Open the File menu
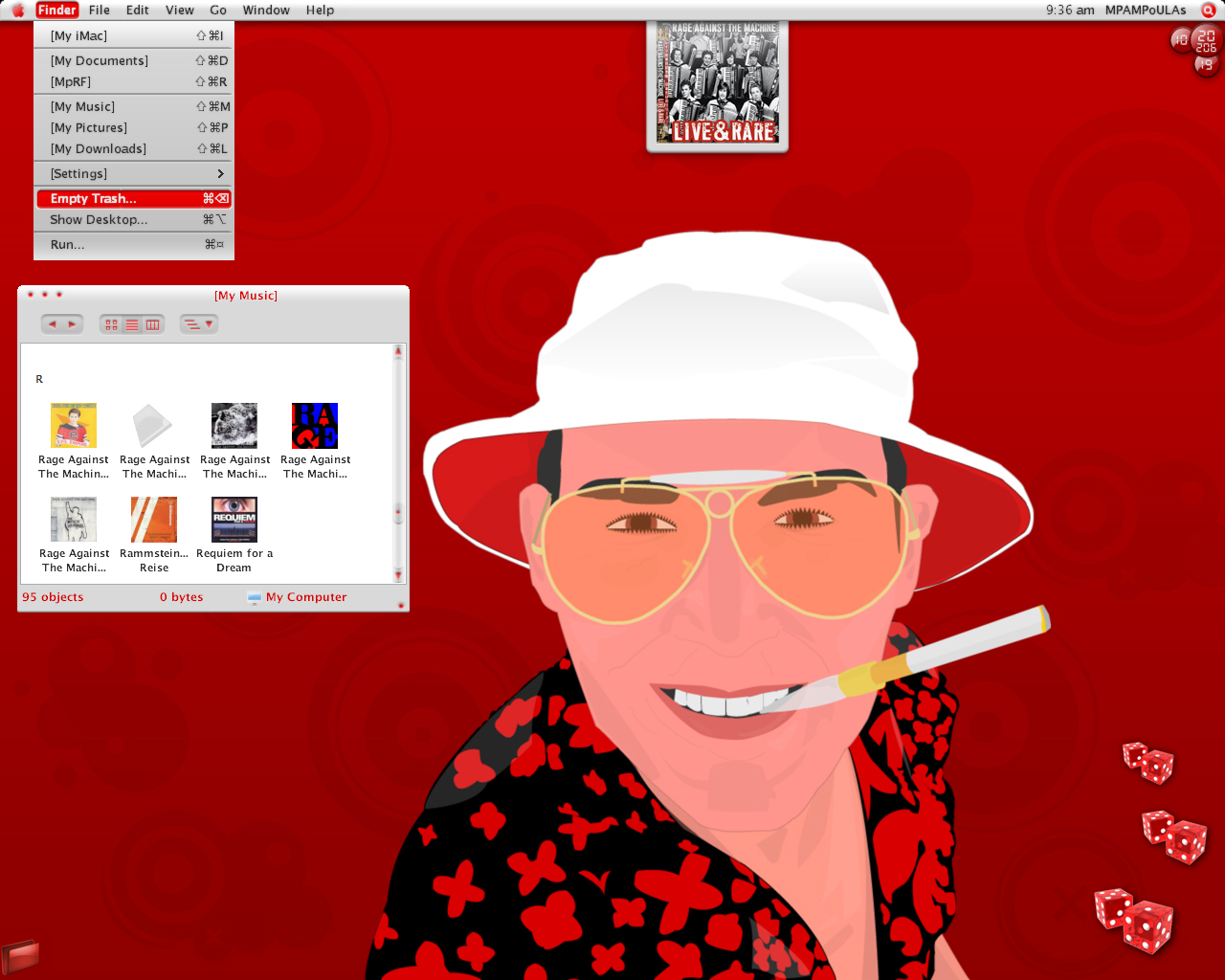The height and width of the screenshot is (980, 1225). 100,11
